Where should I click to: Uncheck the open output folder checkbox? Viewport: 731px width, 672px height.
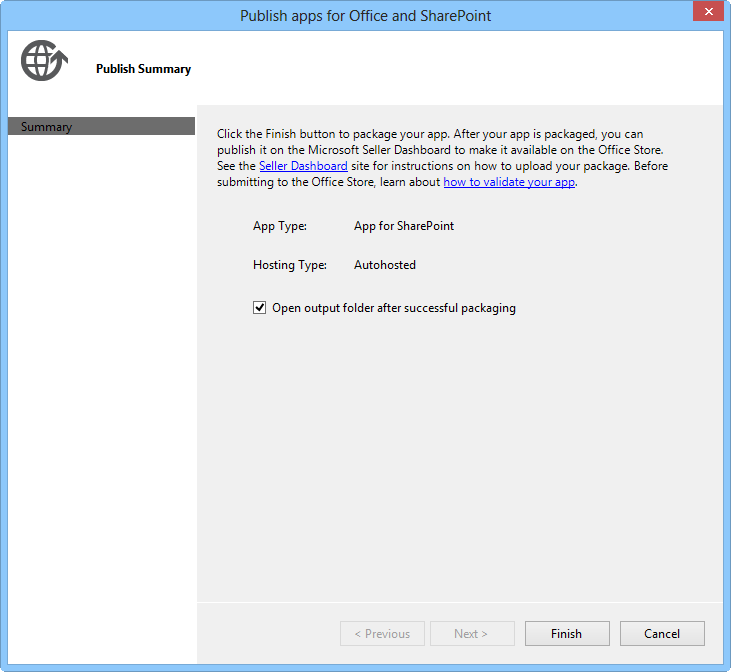[x=260, y=308]
